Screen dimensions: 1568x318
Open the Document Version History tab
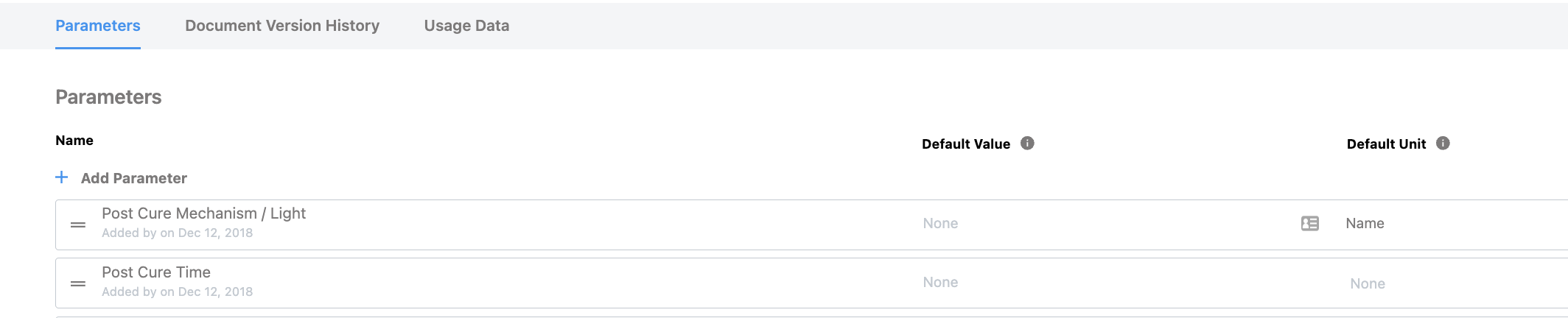coord(282,26)
